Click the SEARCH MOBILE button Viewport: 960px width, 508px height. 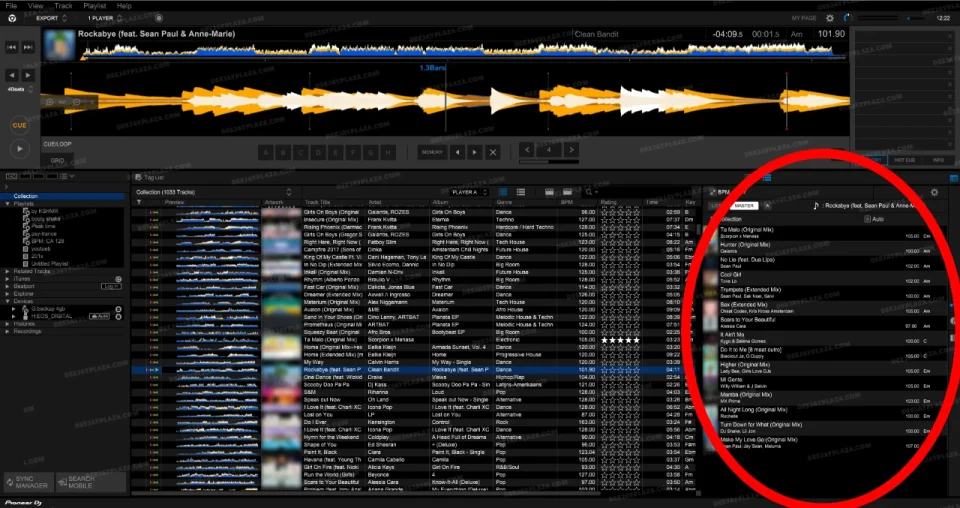[x=91, y=482]
